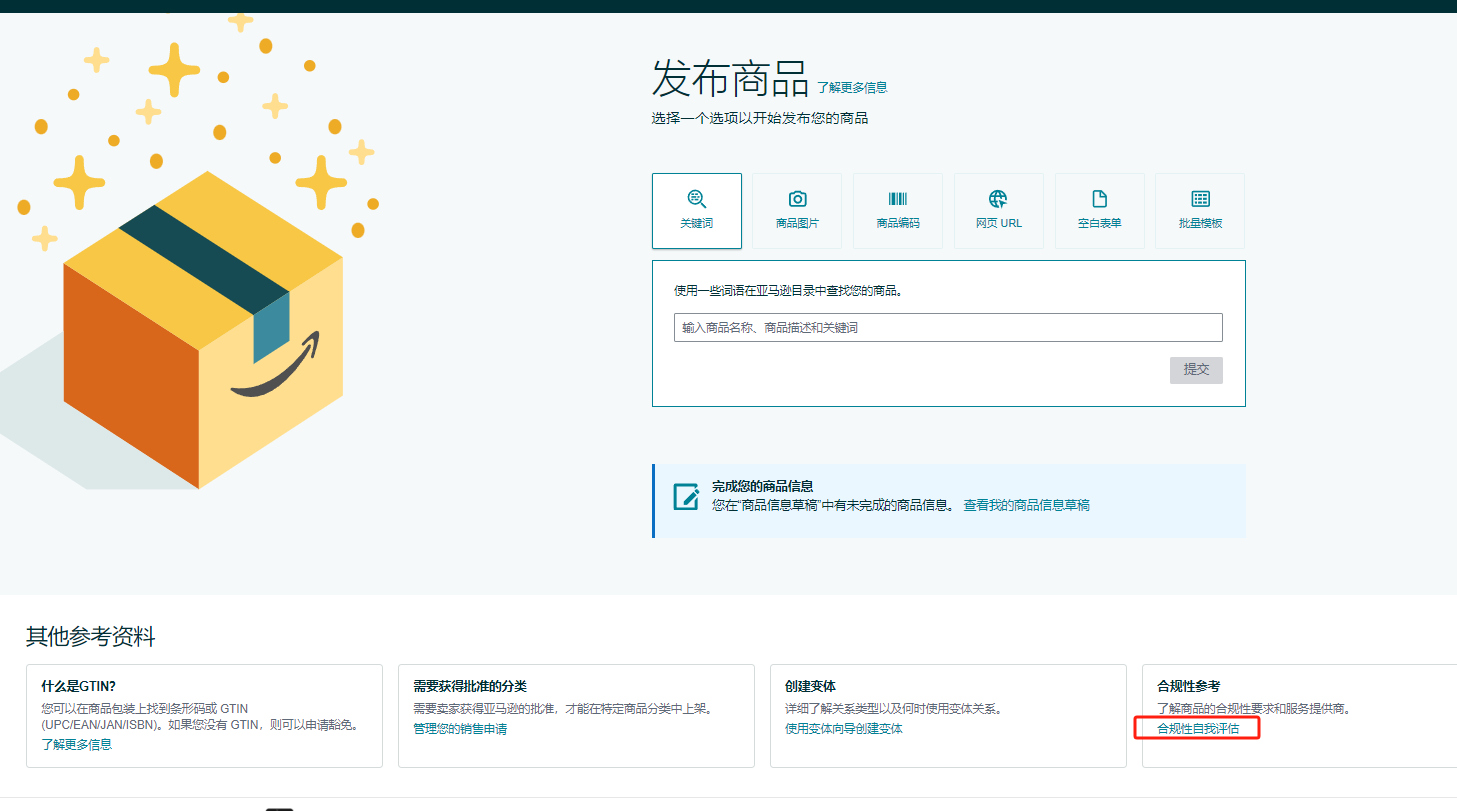Image resolution: width=1457 pixels, height=811 pixels.
Task: Open 了解更多信息 link next to 发布商品
Action: point(852,88)
